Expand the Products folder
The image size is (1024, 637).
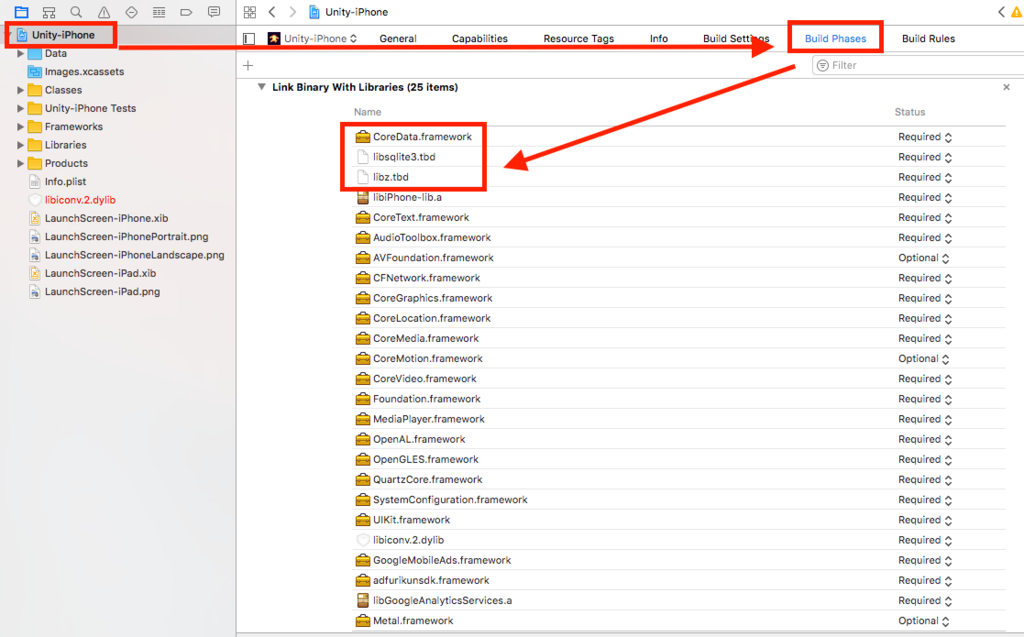coord(20,163)
